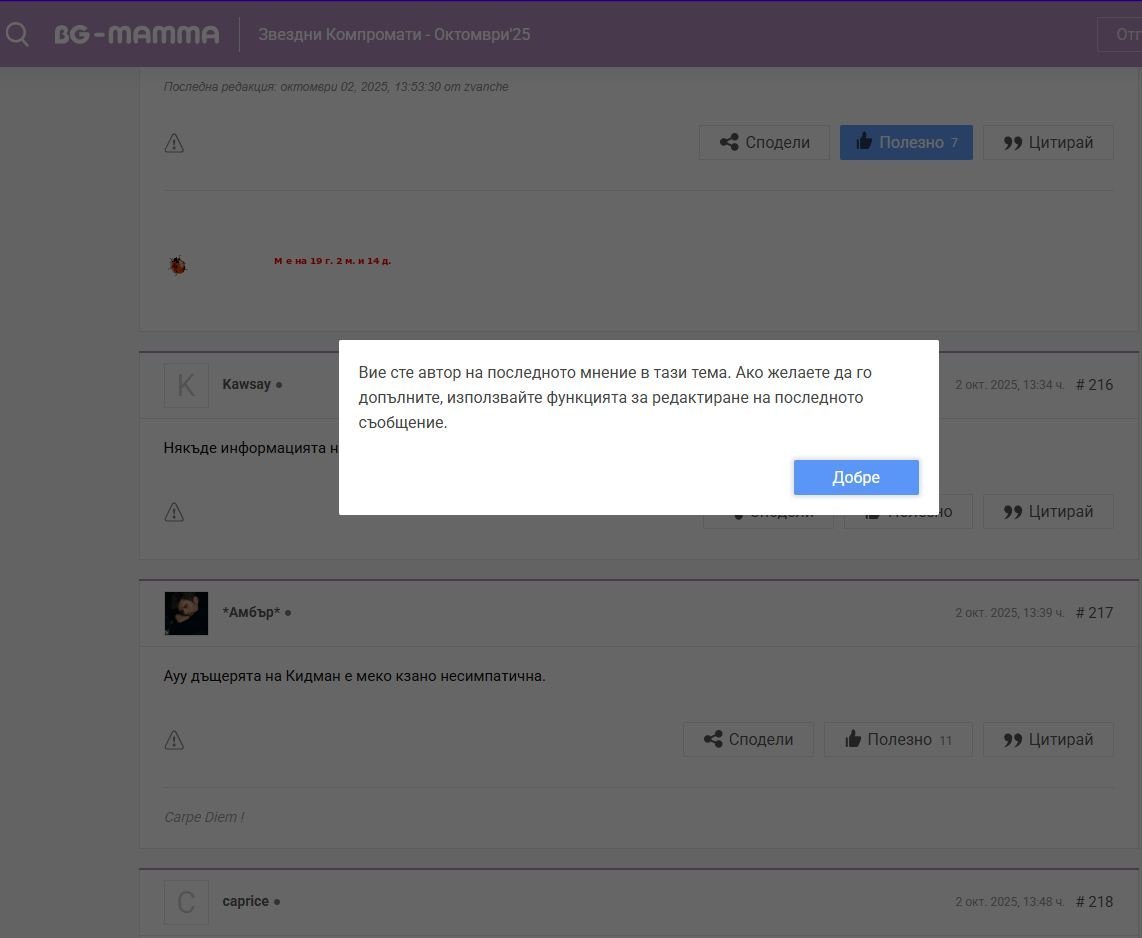
Task: Click the Добре button in the dialog
Action: tap(856, 477)
